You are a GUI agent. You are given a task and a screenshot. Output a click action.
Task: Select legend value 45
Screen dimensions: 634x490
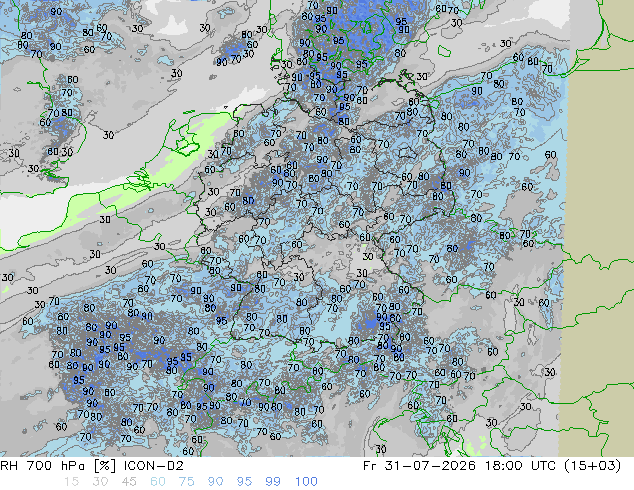129,482
